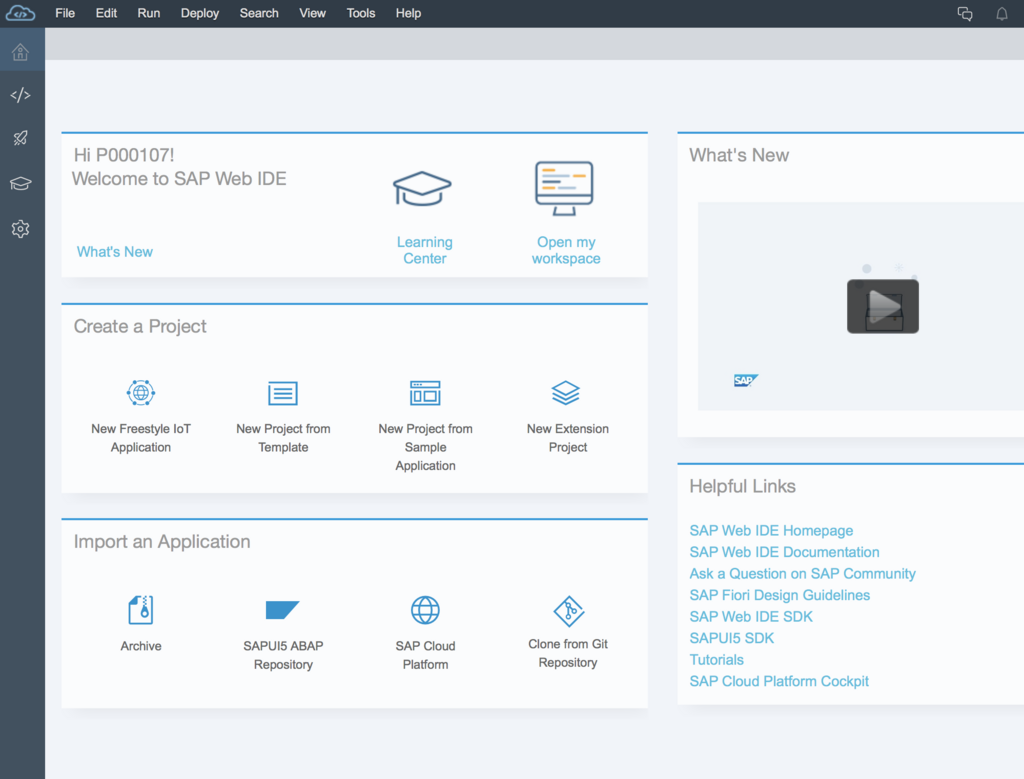1024x779 pixels.
Task: Select New Extension Project label
Action: [568, 438]
